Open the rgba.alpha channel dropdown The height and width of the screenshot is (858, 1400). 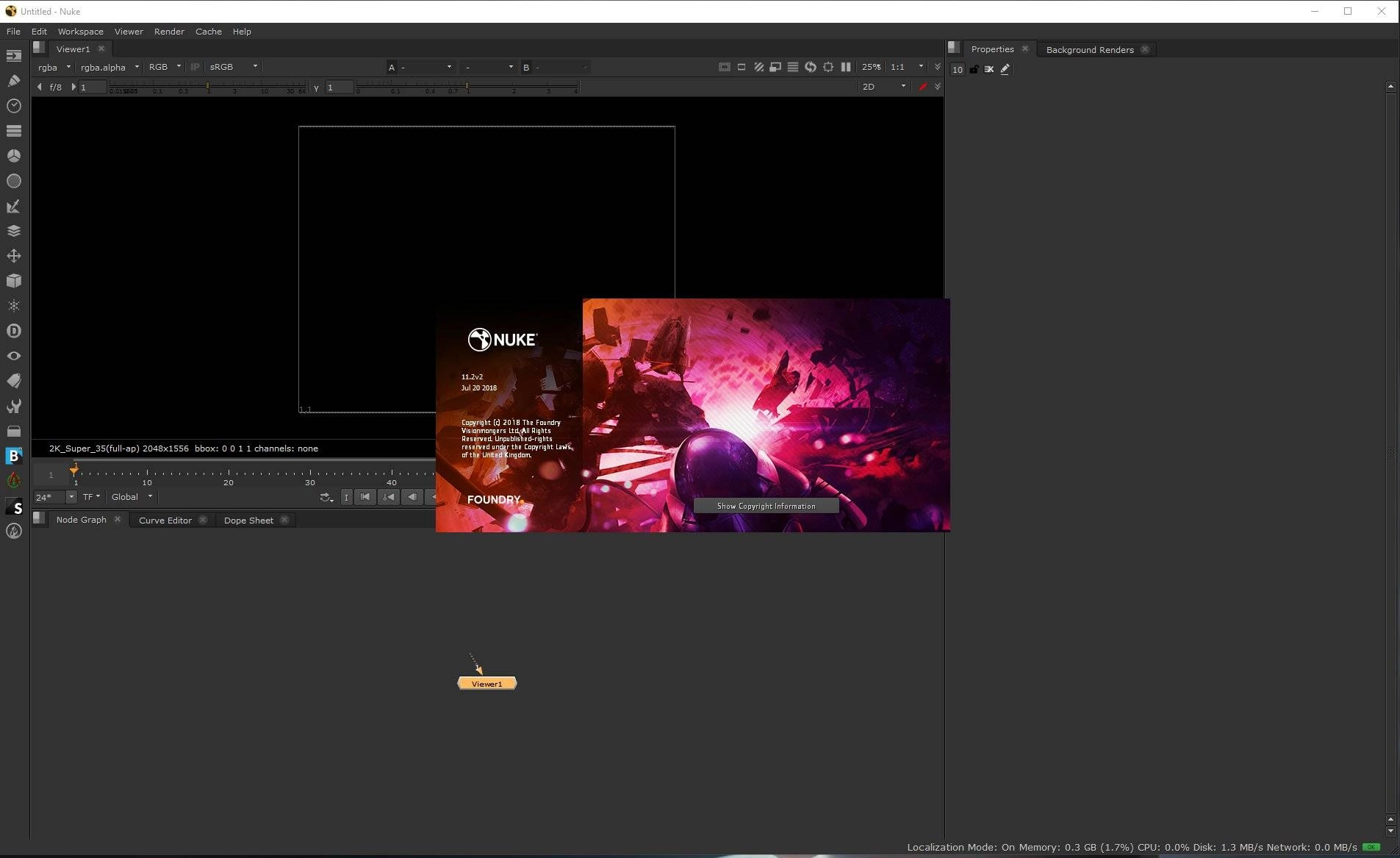click(x=110, y=67)
